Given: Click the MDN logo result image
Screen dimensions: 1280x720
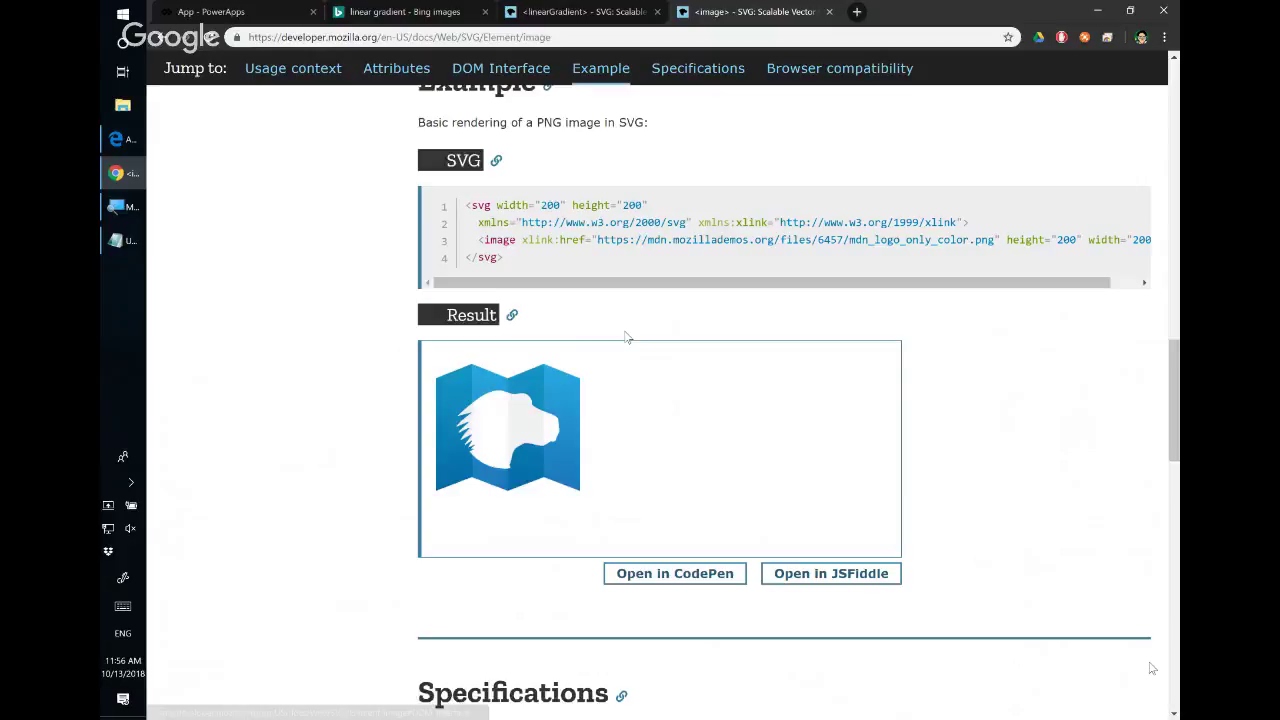Looking at the screenshot, I should pyautogui.click(x=508, y=427).
